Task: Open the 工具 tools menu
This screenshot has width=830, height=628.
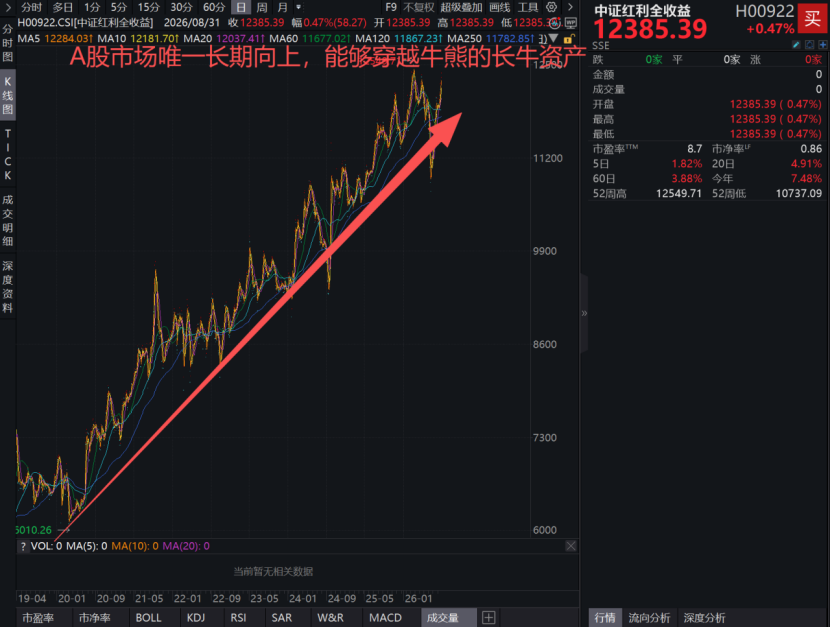Action: pos(528,7)
